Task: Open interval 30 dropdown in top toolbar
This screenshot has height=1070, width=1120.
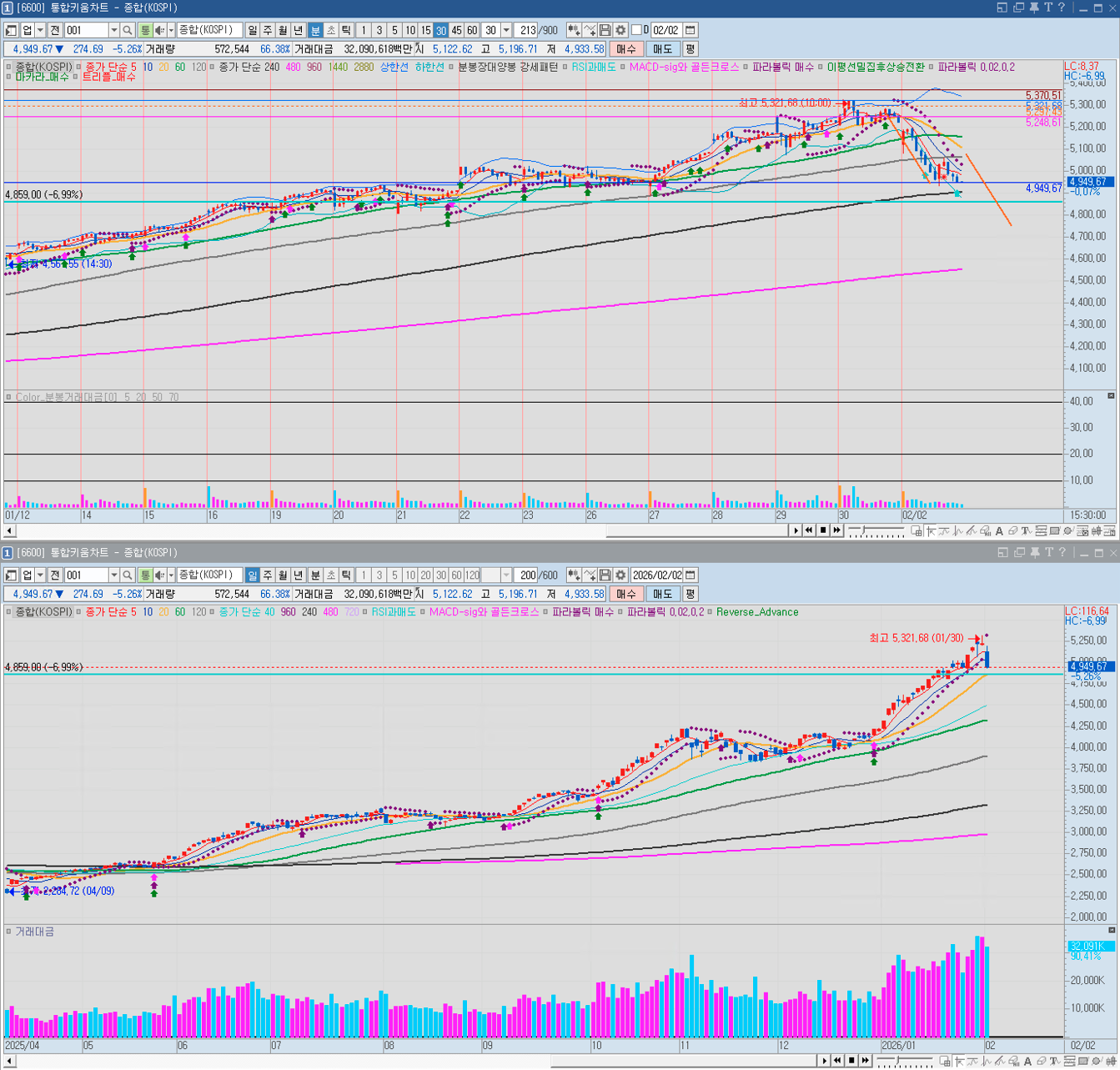Action: 506,30
